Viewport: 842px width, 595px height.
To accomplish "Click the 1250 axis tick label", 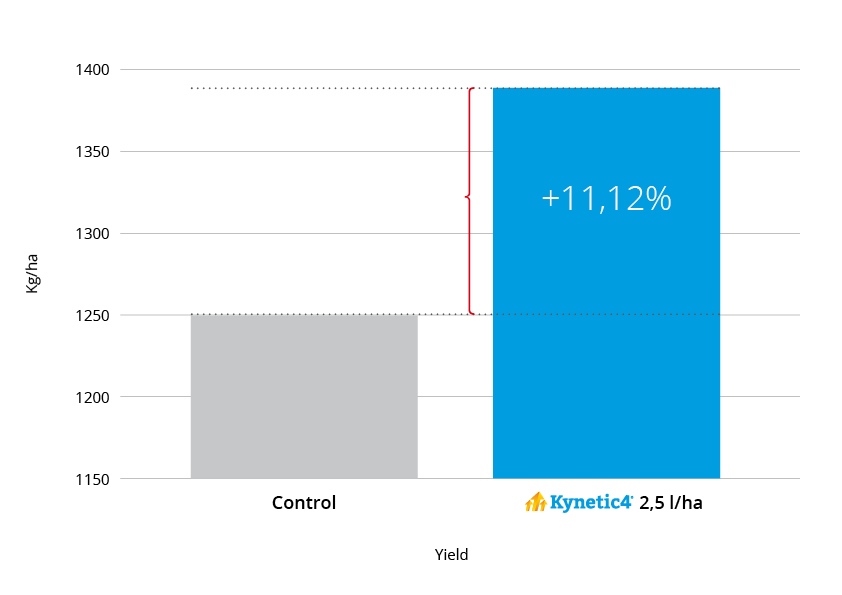I will point(92,316).
